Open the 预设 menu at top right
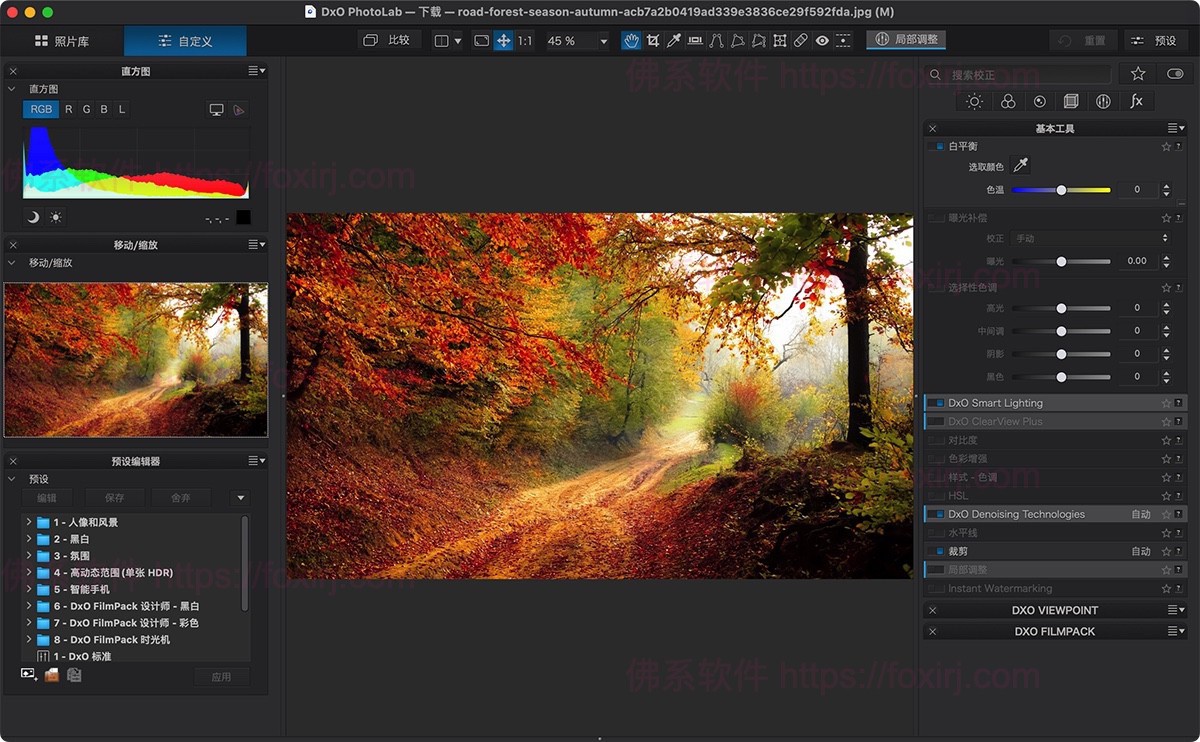This screenshot has width=1200, height=742. [1157, 40]
